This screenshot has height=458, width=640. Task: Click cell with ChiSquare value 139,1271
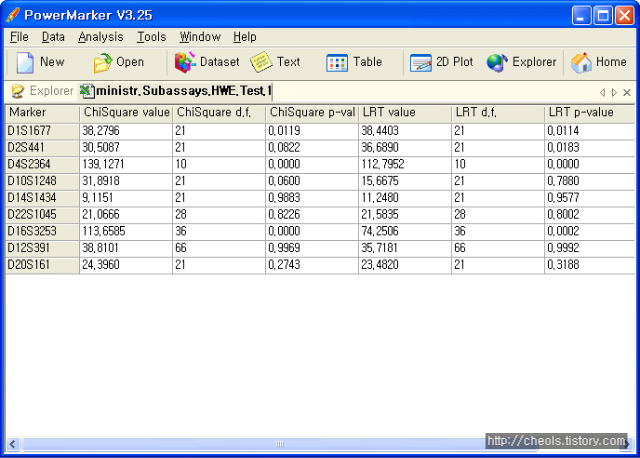(x=126, y=165)
